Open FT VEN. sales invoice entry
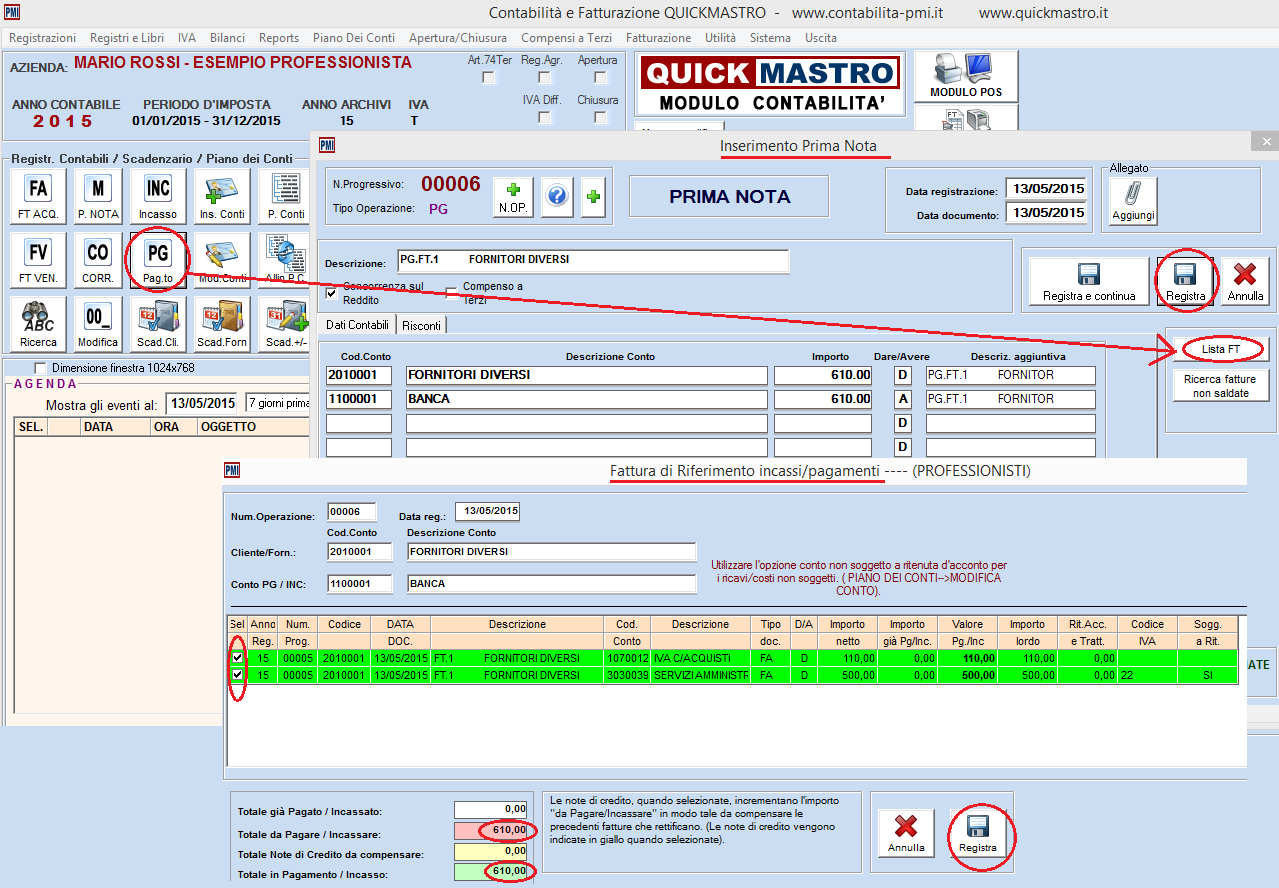 coord(39,259)
